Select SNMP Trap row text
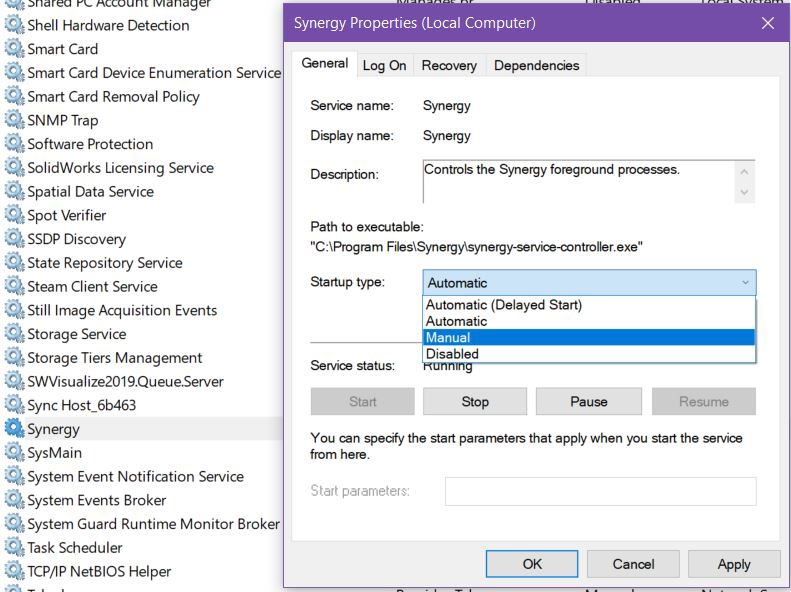This screenshot has width=791, height=592. 63,121
